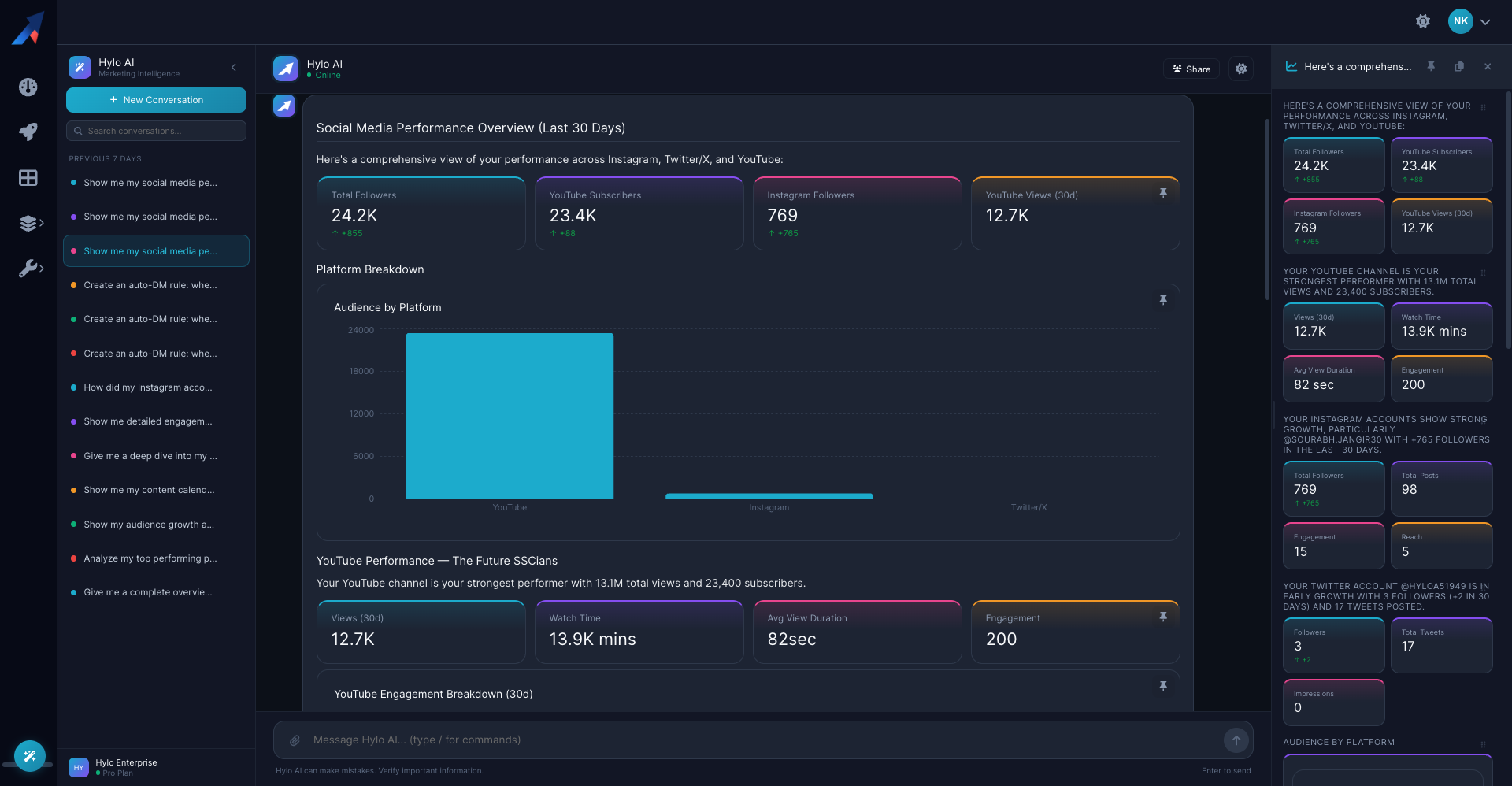Pin the YouTube Engagement stat row

(1163, 617)
